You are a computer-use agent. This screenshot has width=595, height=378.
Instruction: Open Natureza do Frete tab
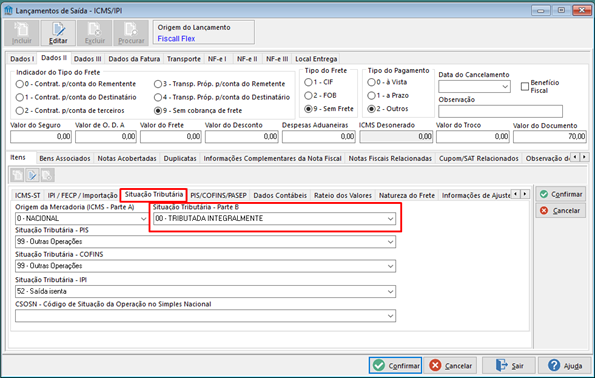[x=407, y=195]
